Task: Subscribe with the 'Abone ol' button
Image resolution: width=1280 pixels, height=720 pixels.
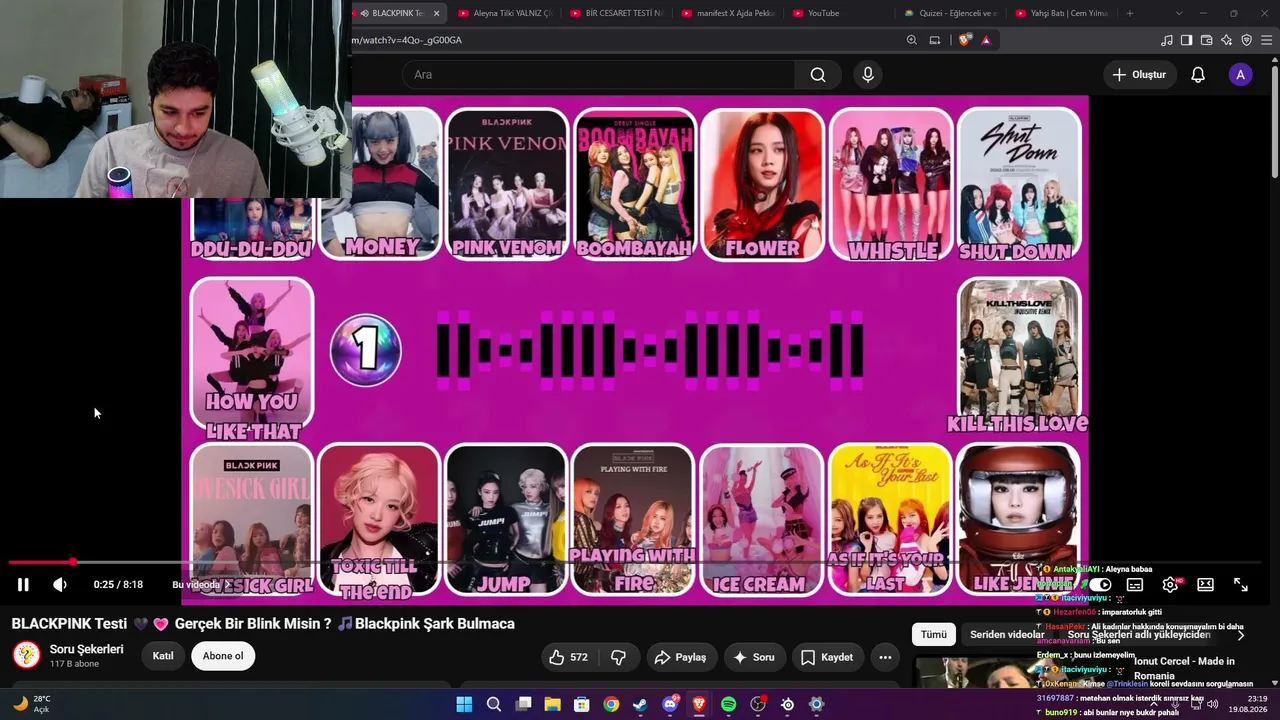Action: pyautogui.click(x=223, y=656)
